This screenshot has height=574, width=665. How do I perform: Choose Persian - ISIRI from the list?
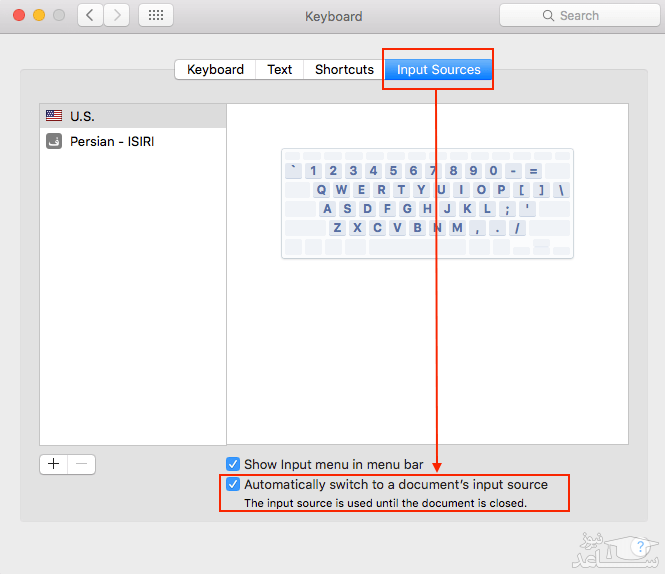pos(132,142)
